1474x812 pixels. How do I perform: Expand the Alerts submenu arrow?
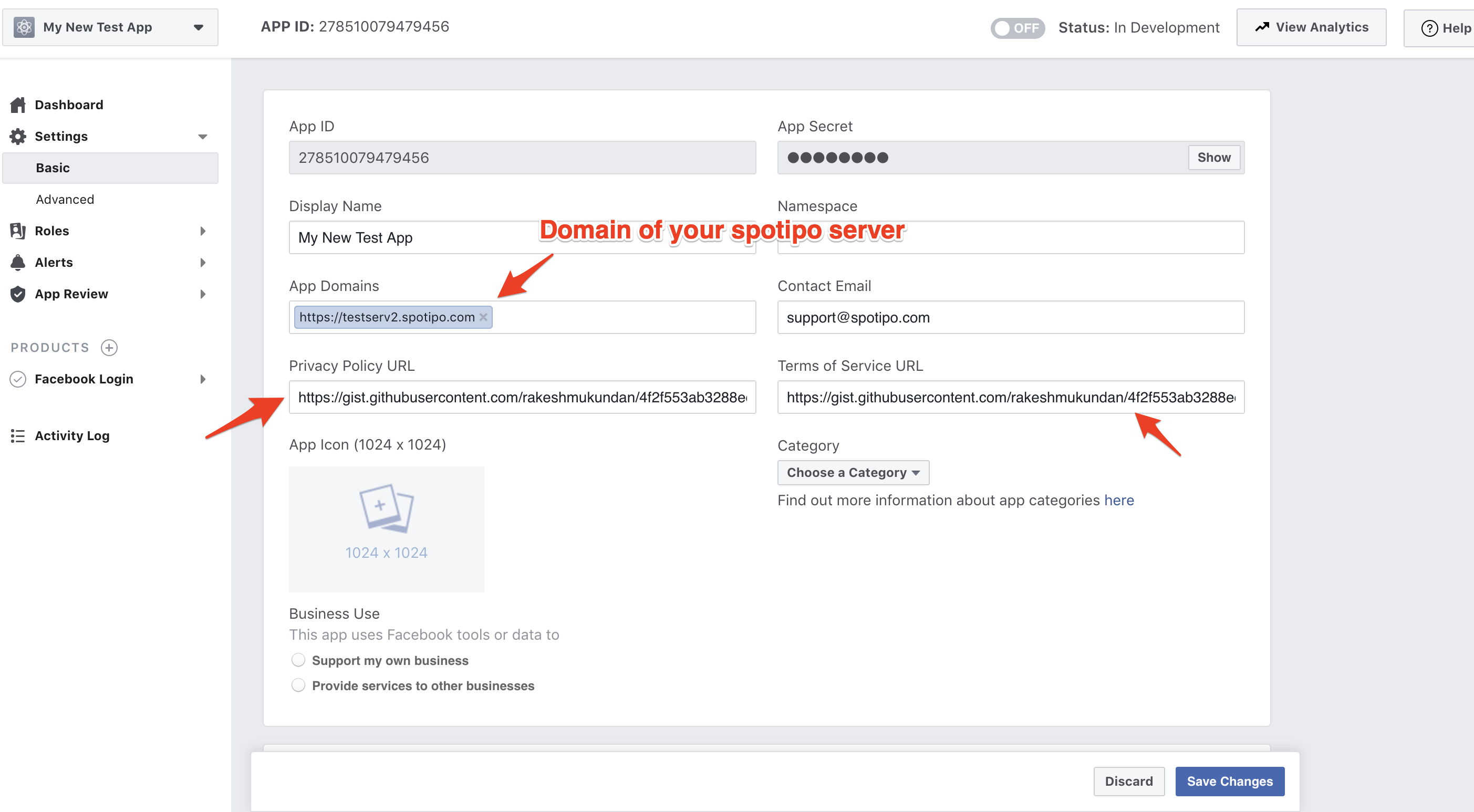coord(203,263)
